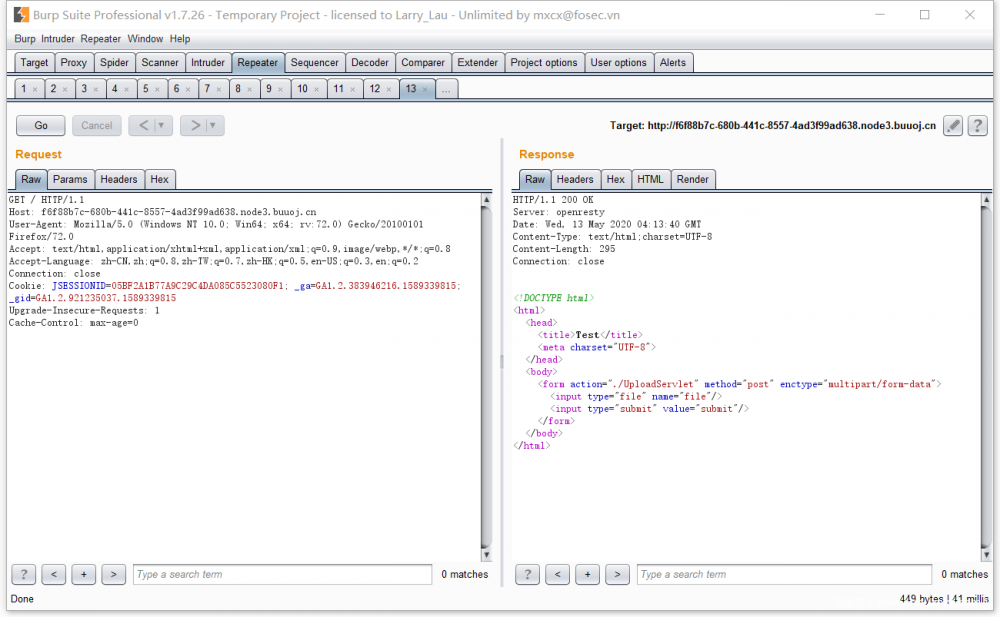Click the new tab '...' button

446,89
